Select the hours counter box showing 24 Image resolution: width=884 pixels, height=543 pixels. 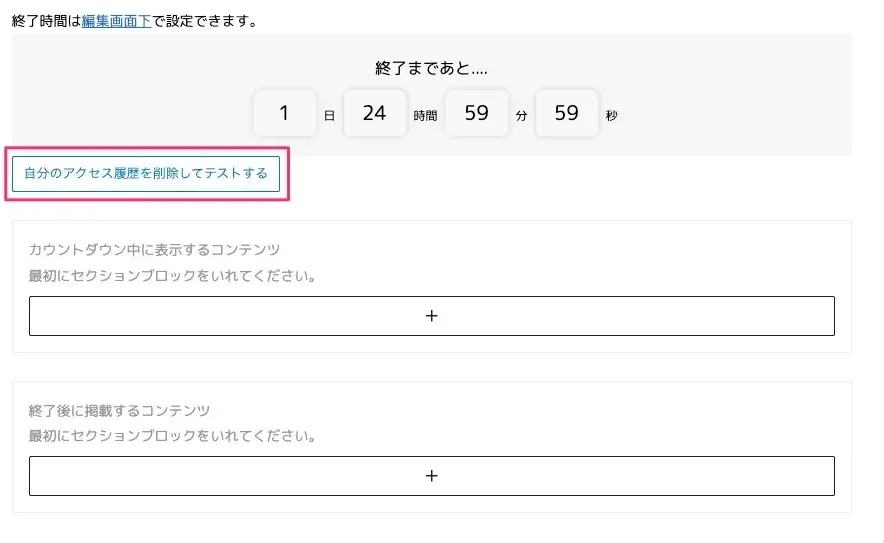pos(374,113)
